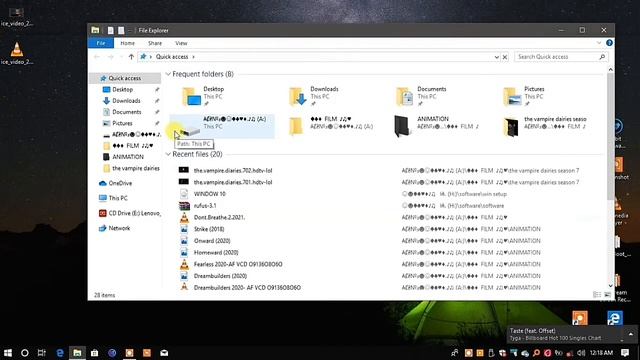Select the.vampire.diaries.701.hdtv-lol file
The width and height of the screenshot is (640, 360).
(x=233, y=182)
